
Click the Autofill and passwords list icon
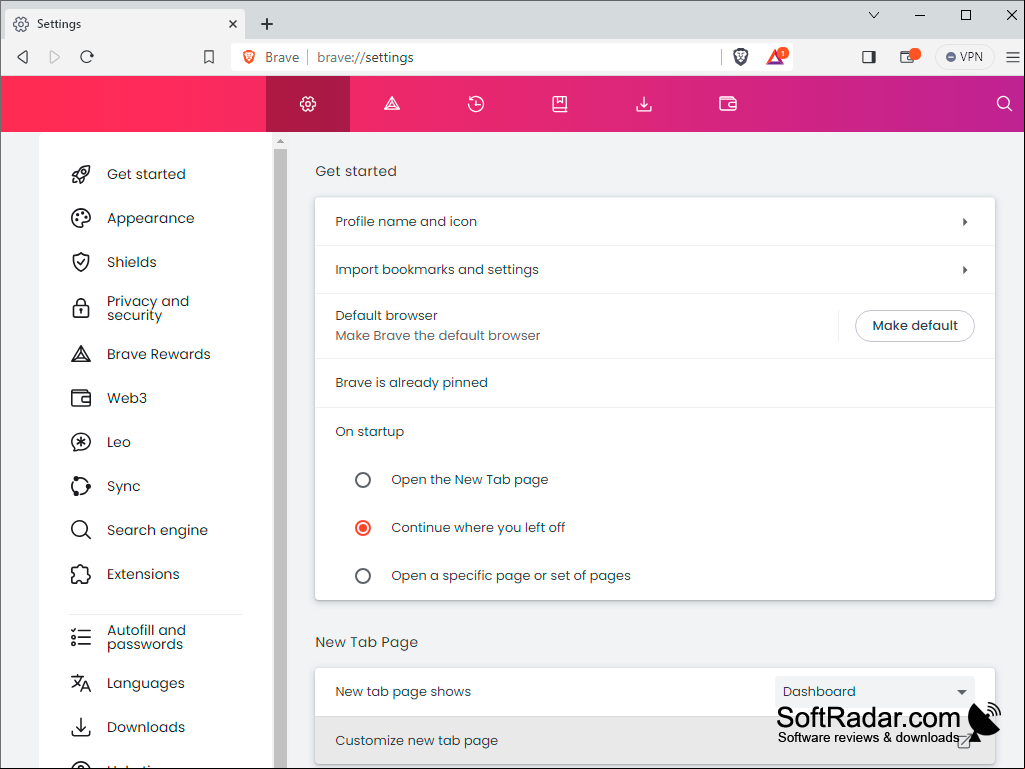81,637
